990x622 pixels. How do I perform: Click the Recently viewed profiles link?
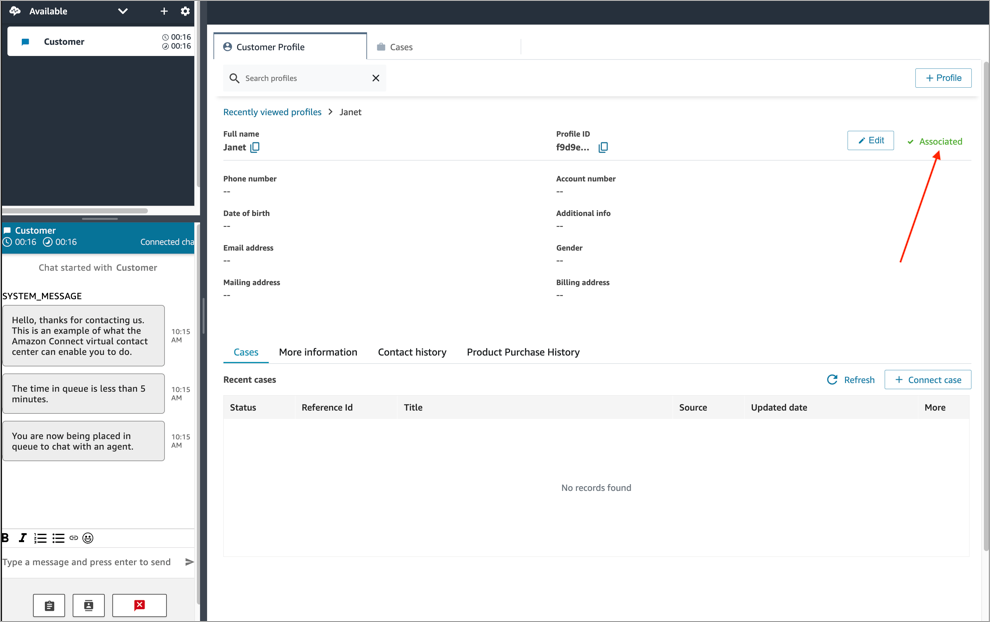272,111
